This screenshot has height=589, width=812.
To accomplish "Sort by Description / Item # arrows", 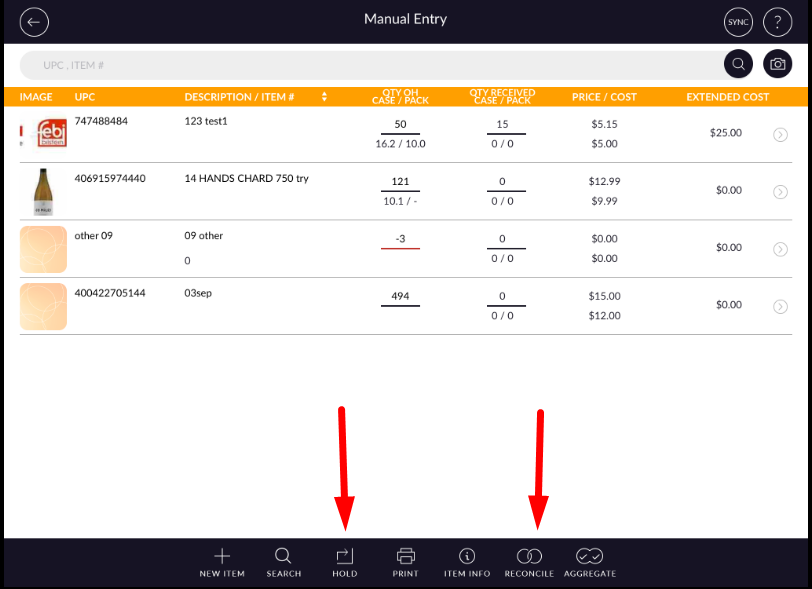I will (324, 97).
